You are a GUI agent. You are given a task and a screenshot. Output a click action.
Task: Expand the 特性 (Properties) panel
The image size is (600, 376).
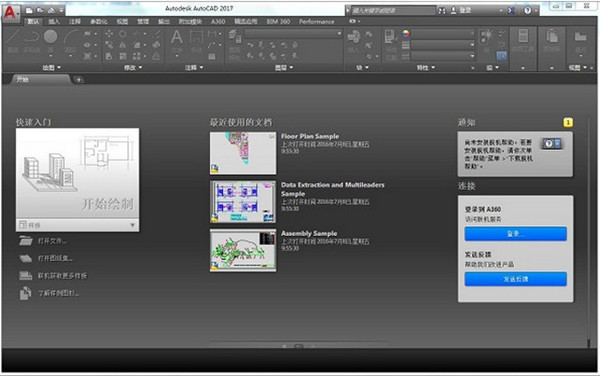[x=426, y=68]
